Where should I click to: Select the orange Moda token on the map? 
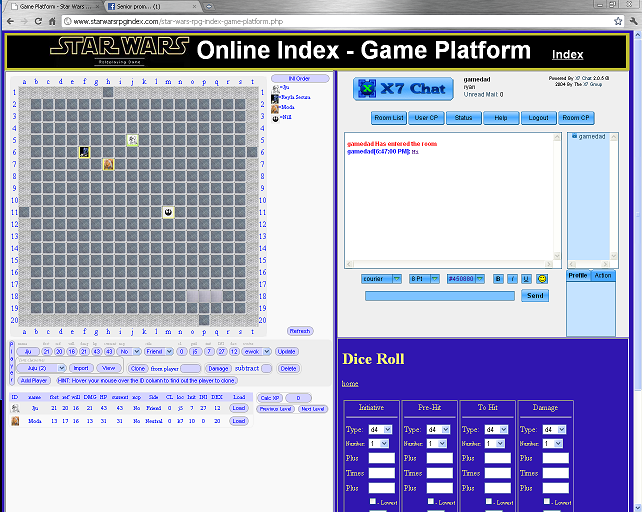point(108,164)
